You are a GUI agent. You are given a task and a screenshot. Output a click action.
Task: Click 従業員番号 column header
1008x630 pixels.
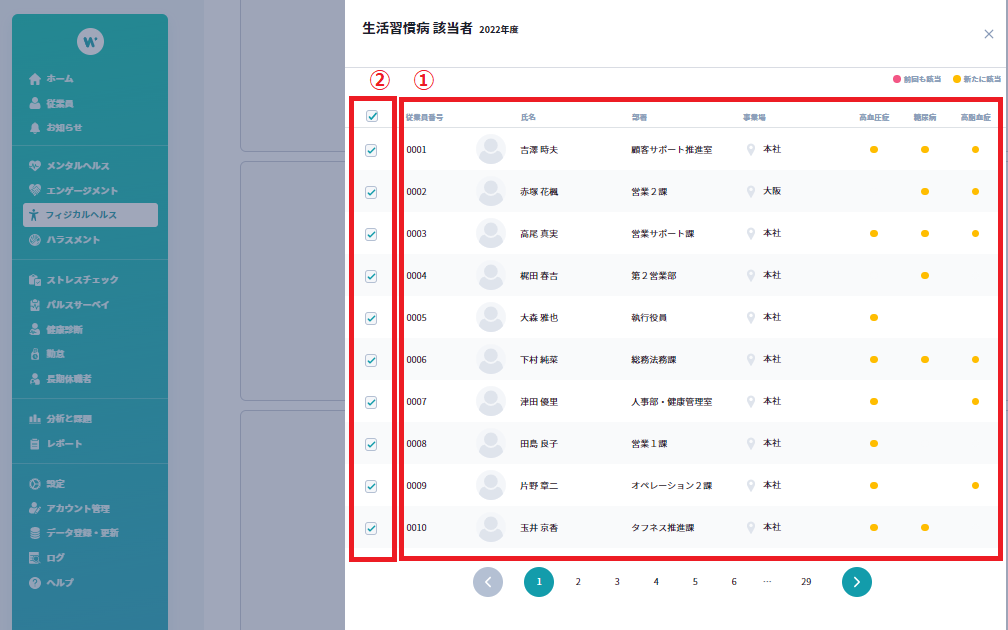pos(424,118)
